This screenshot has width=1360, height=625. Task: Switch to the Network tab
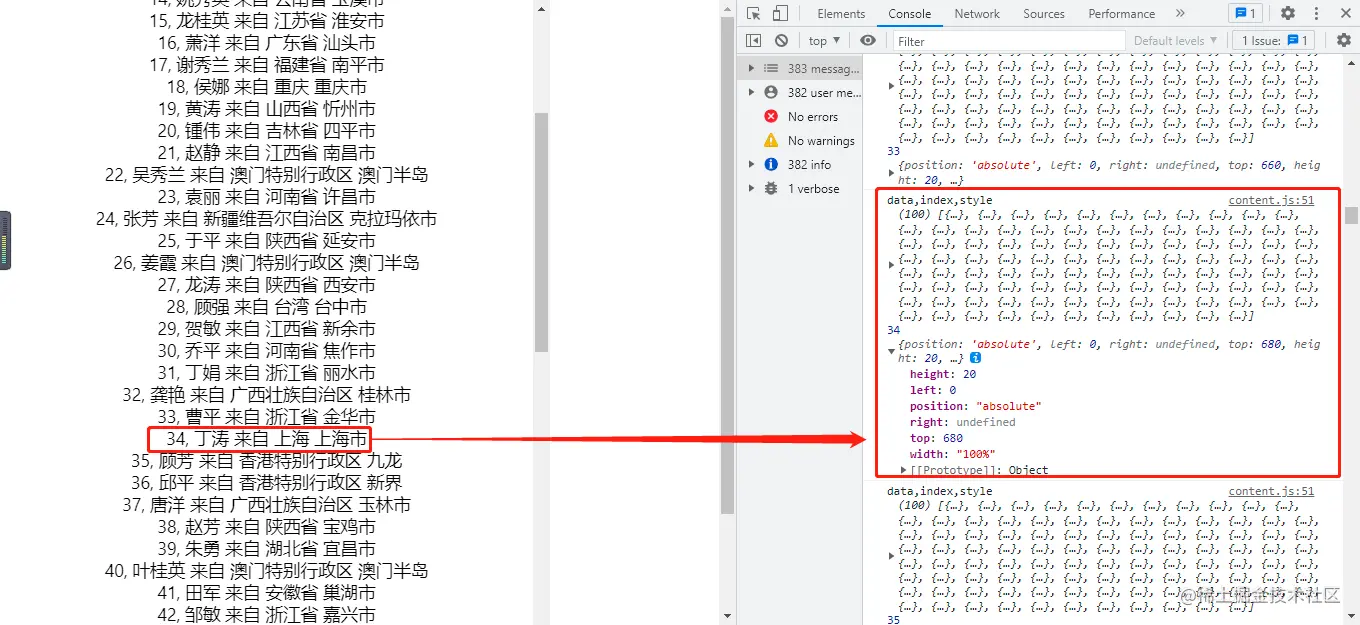pos(977,14)
